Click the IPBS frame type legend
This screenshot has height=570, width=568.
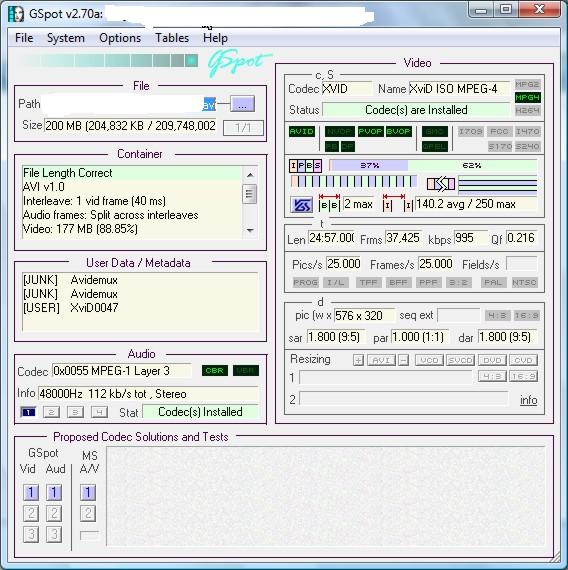[x=305, y=166]
